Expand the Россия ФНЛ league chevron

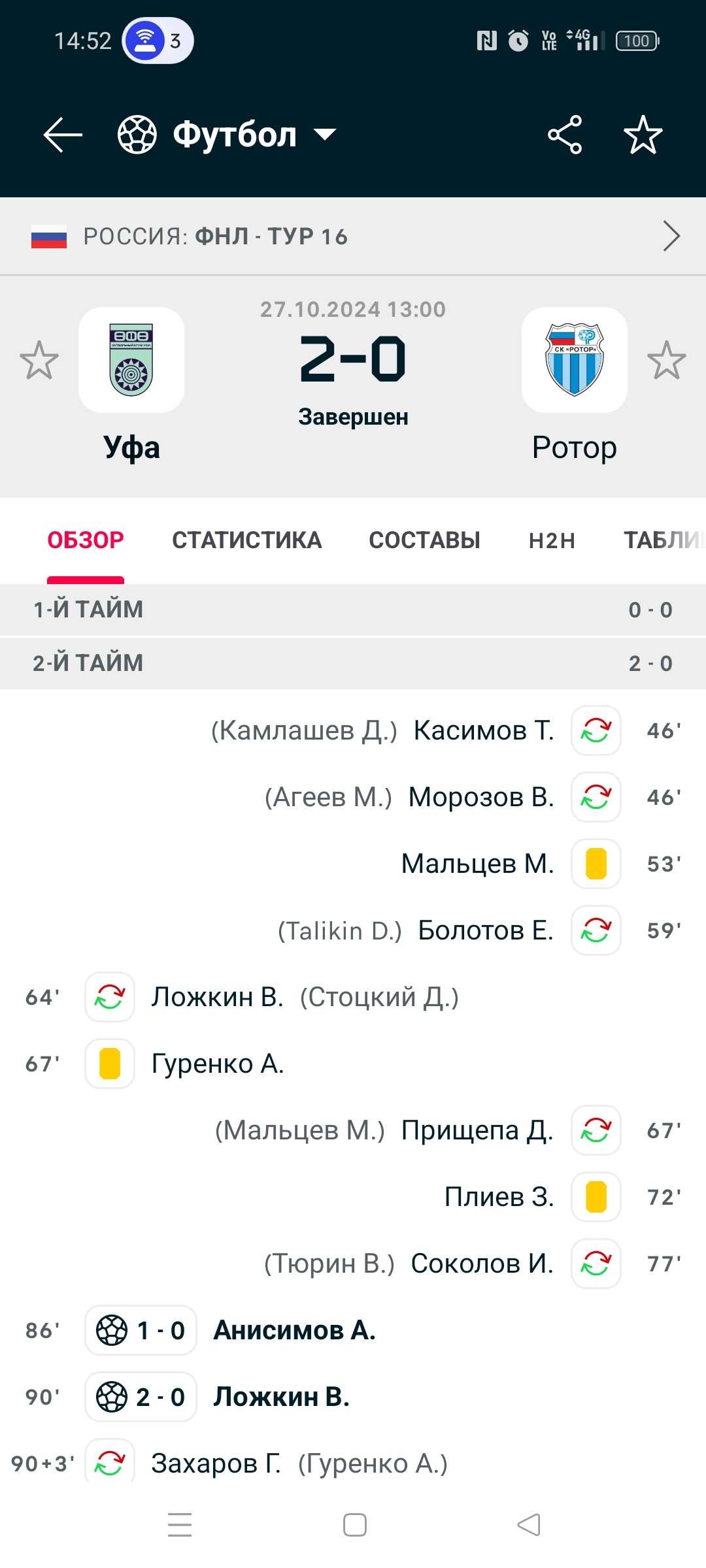[x=671, y=236]
